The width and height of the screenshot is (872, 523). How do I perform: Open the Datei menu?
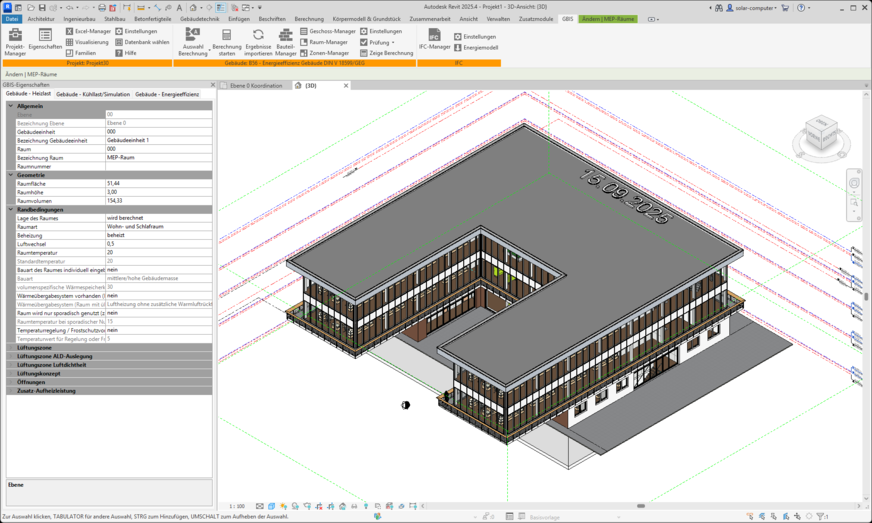click(12, 19)
